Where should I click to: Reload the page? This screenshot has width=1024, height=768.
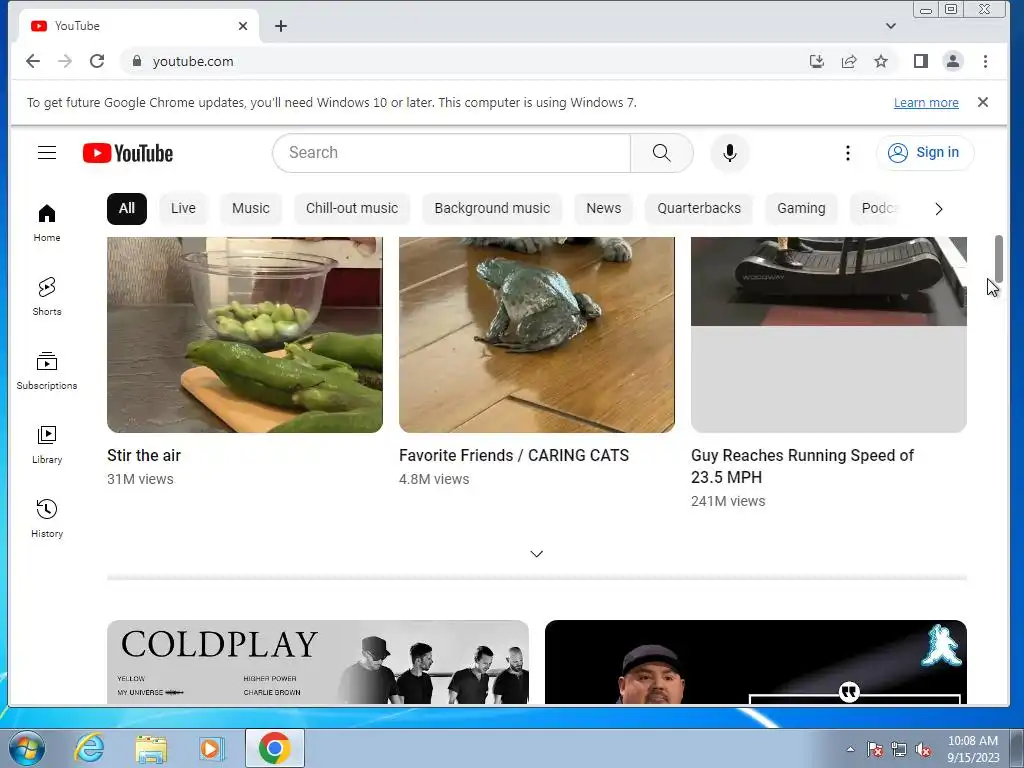coord(97,61)
